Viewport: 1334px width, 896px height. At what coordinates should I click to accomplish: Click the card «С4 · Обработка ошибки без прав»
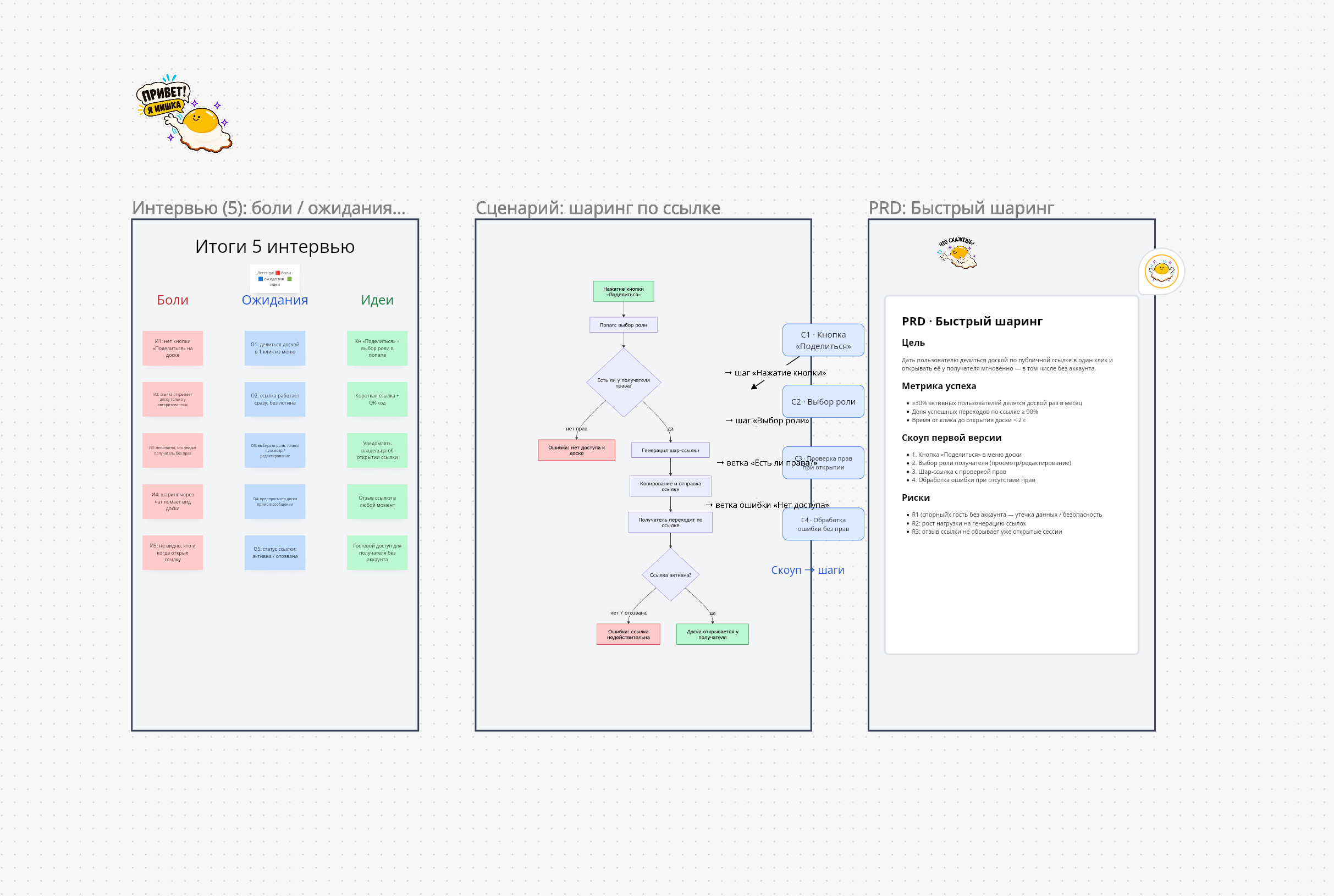(x=823, y=524)
